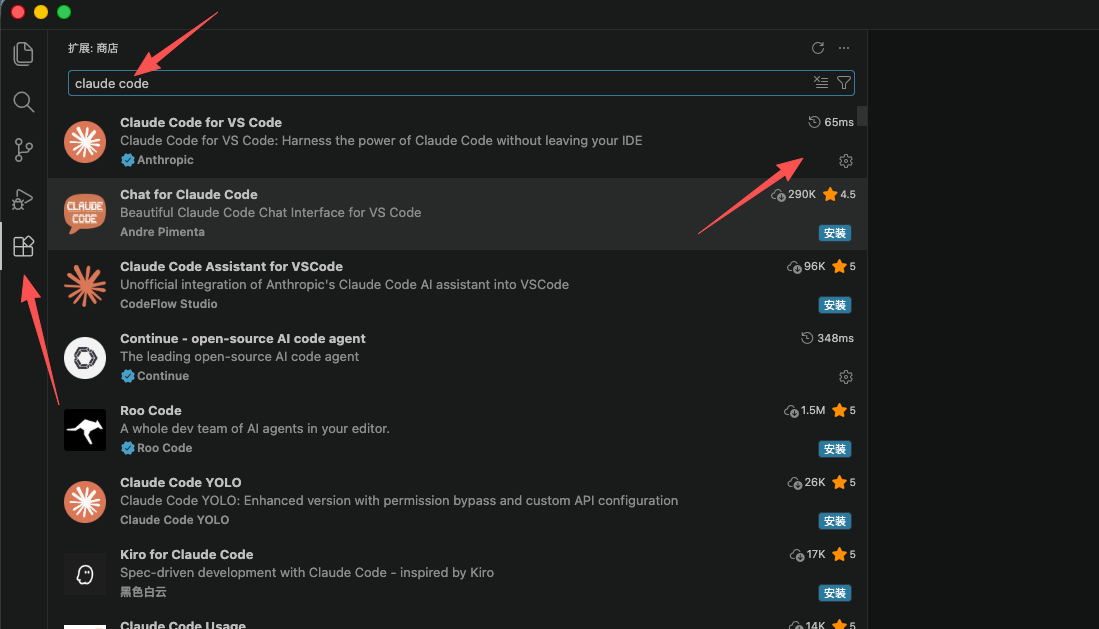Image resolution: width=1099 pixels, height=629 pixels.
Task: Click the CodeFlow Studio publisher name
Action: tap(168, 304)
